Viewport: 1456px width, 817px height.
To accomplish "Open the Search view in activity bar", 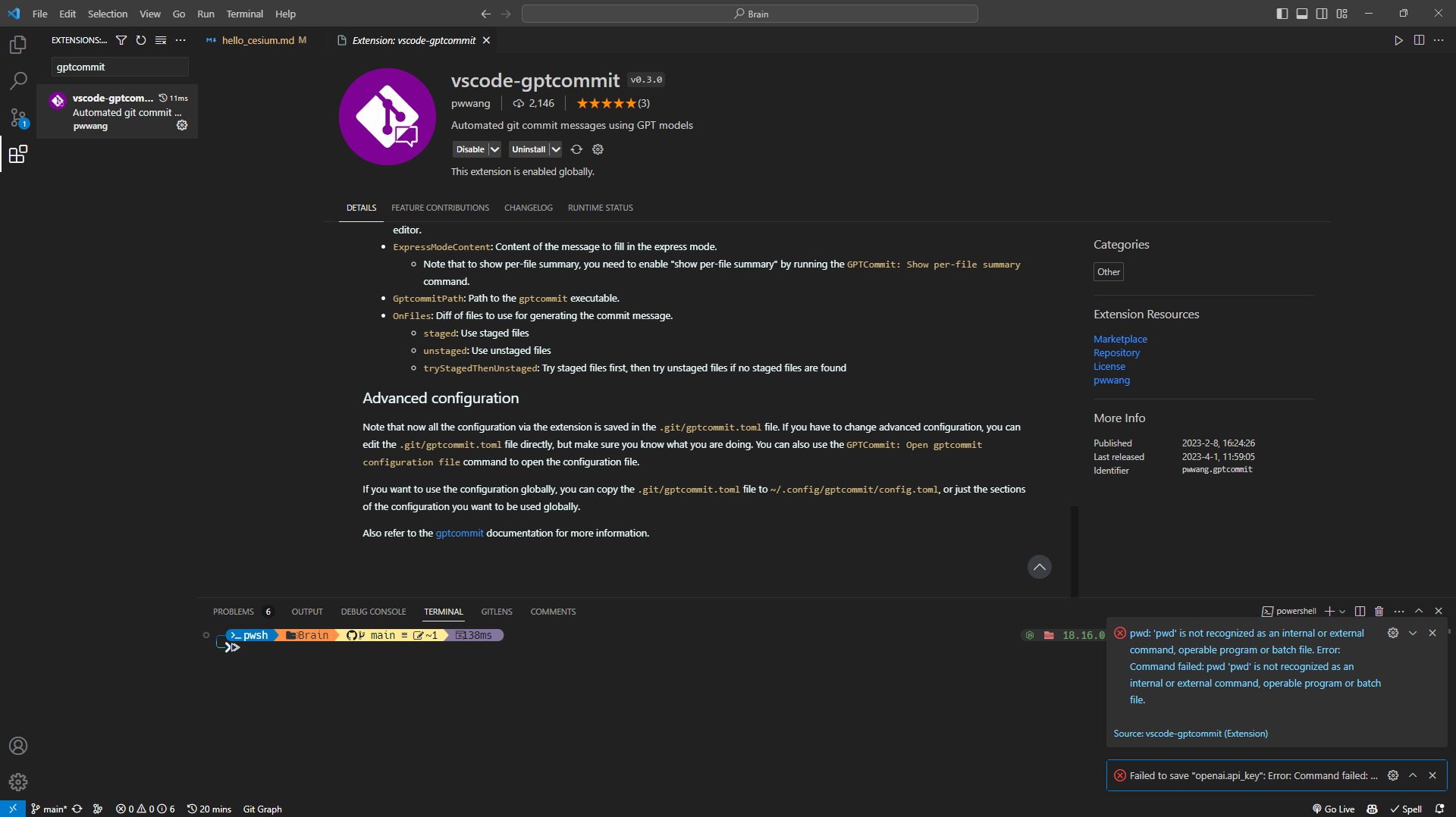I will tap(18, 80).
